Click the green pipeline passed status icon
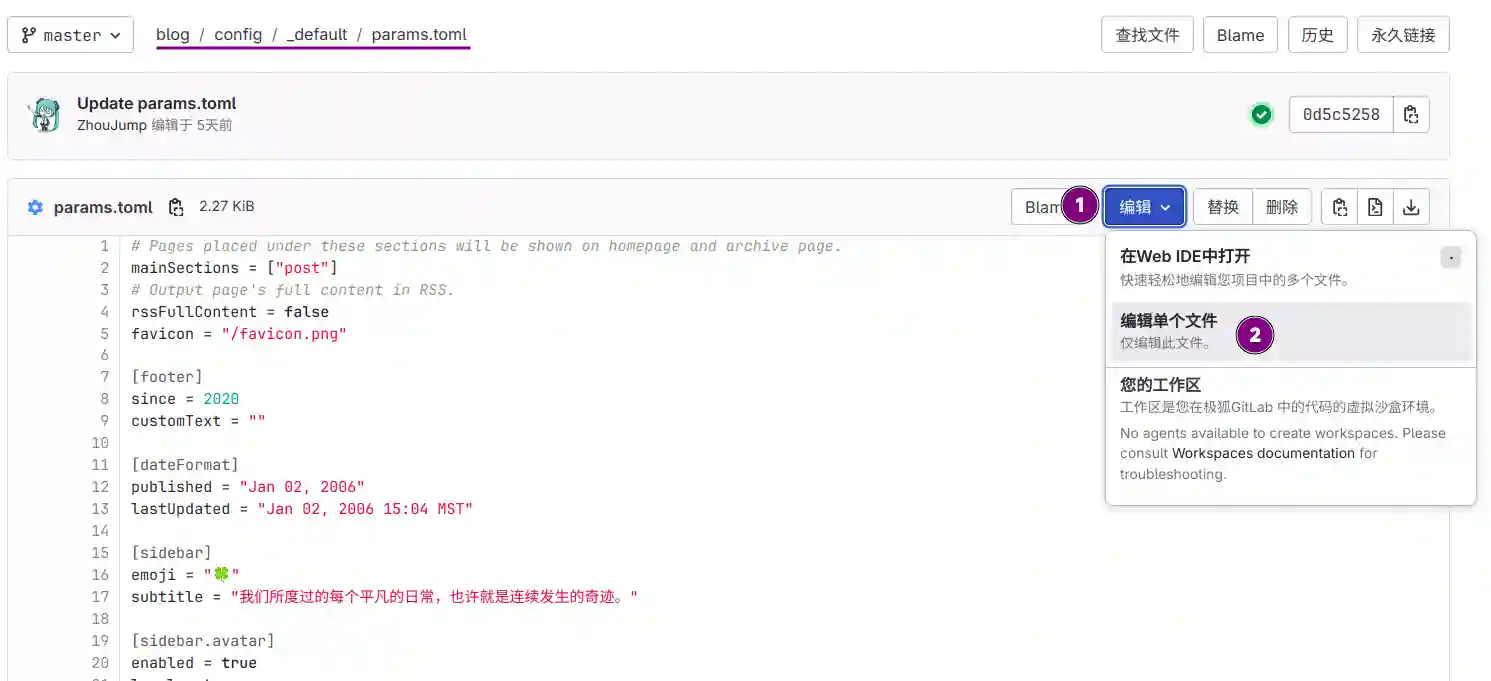The width and height of the screenshot is (1491, 681). click(x=1262, y=115)
